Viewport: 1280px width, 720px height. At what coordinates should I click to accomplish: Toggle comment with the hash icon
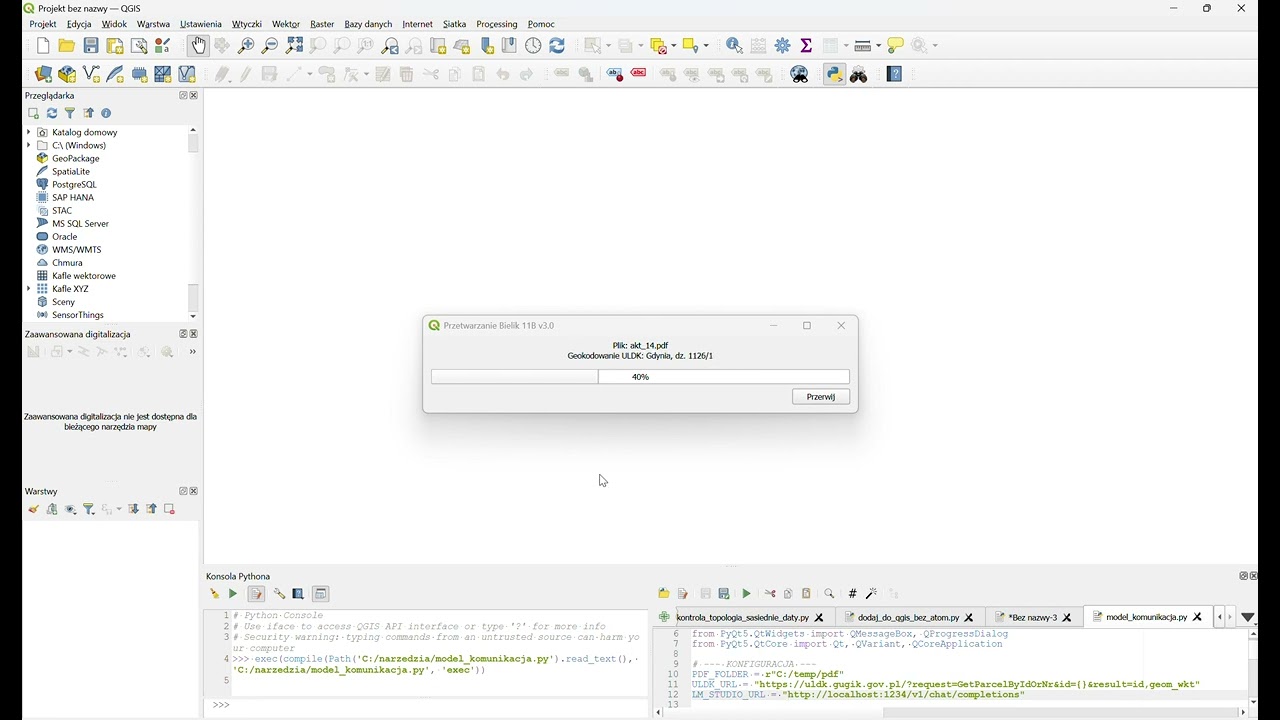tap(852, 594)
